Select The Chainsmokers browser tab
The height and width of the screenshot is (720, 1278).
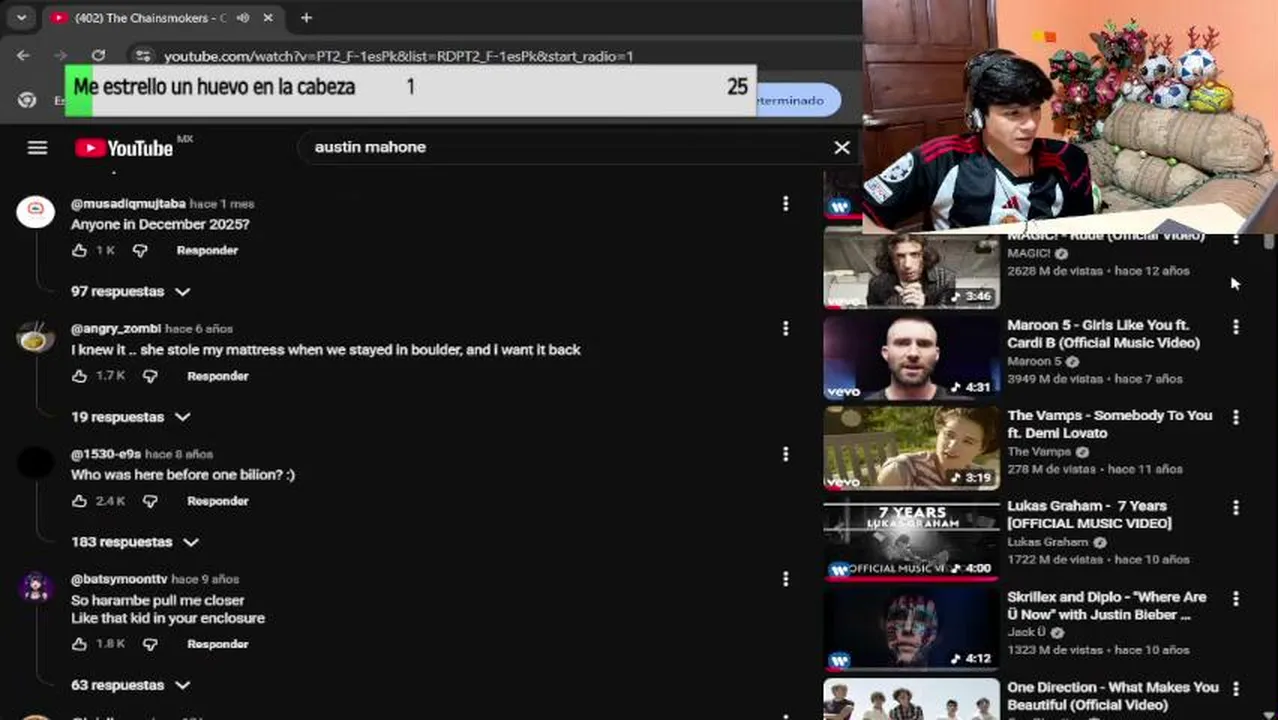coord(150,18)
